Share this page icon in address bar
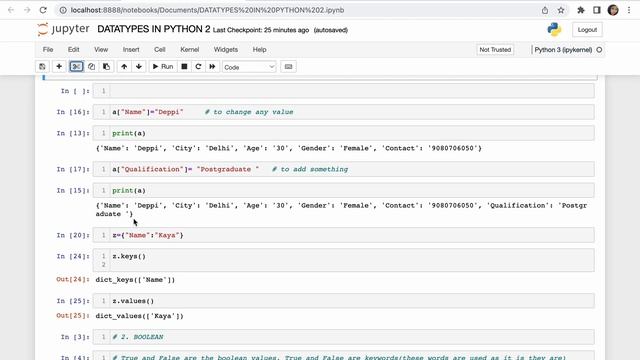640x360 pixels. pyautogui.click(x=545, y=10)
